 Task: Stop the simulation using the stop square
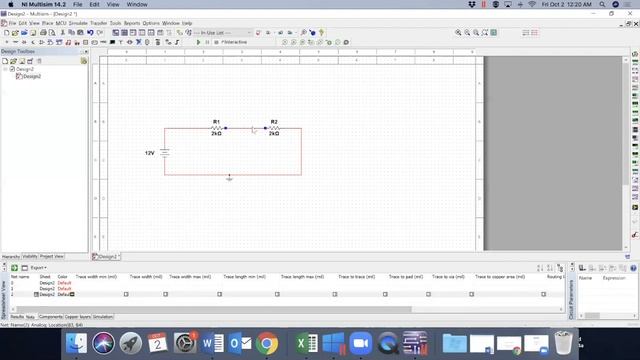216,42
